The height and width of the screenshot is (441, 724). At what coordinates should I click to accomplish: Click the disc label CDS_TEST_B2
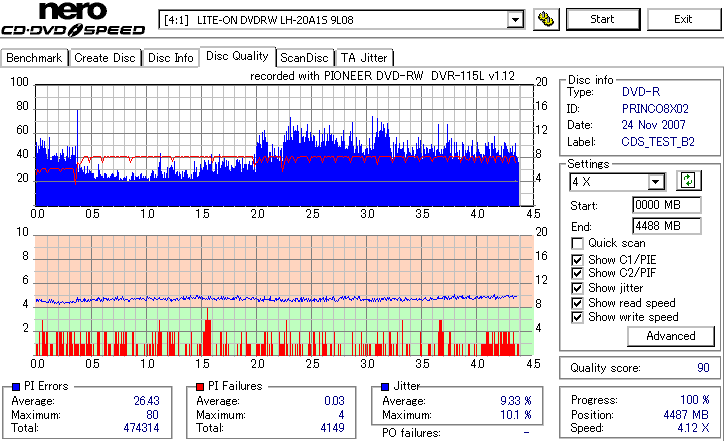tap(658, 142)
